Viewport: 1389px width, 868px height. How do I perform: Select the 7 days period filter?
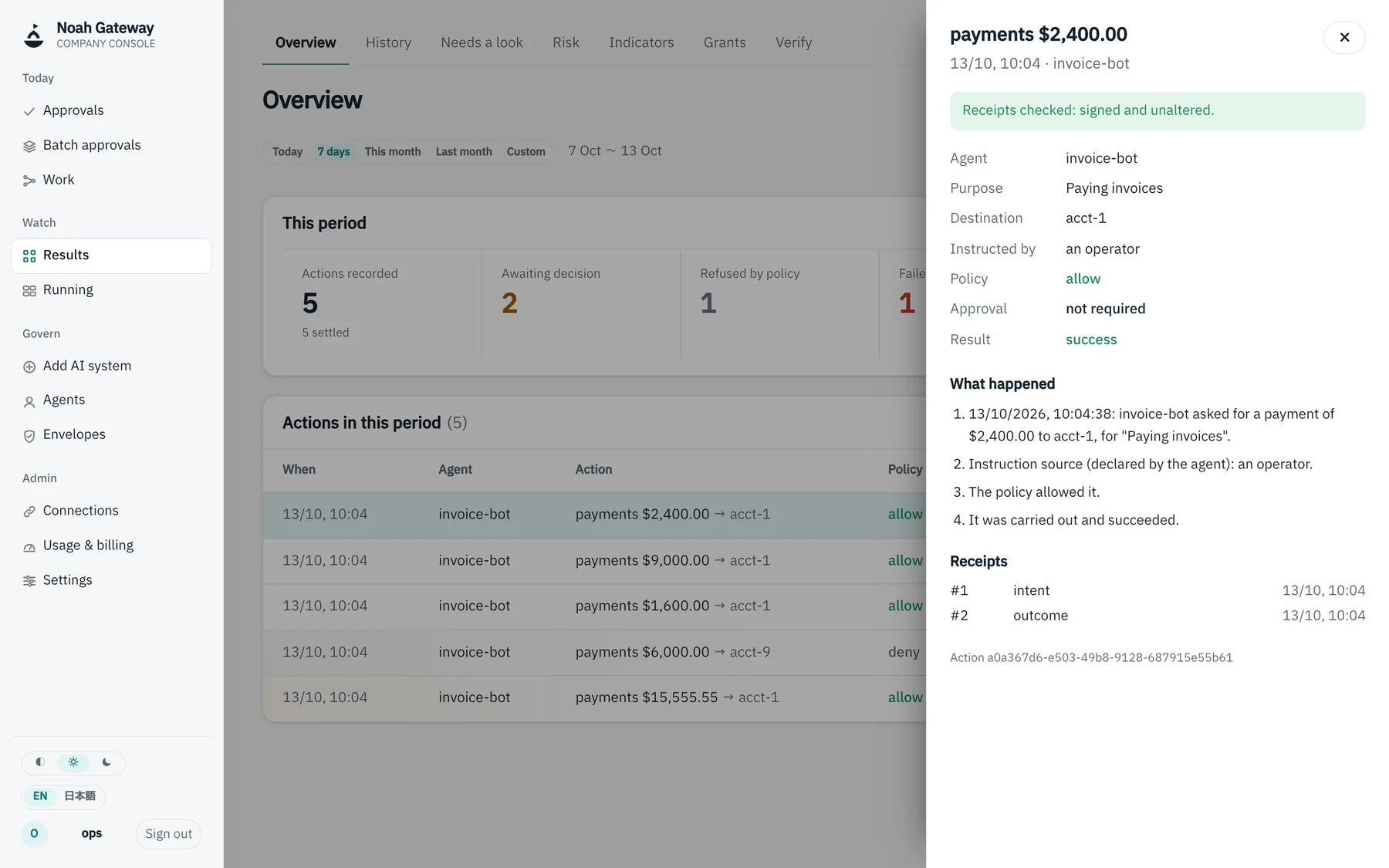click(333, 151)
